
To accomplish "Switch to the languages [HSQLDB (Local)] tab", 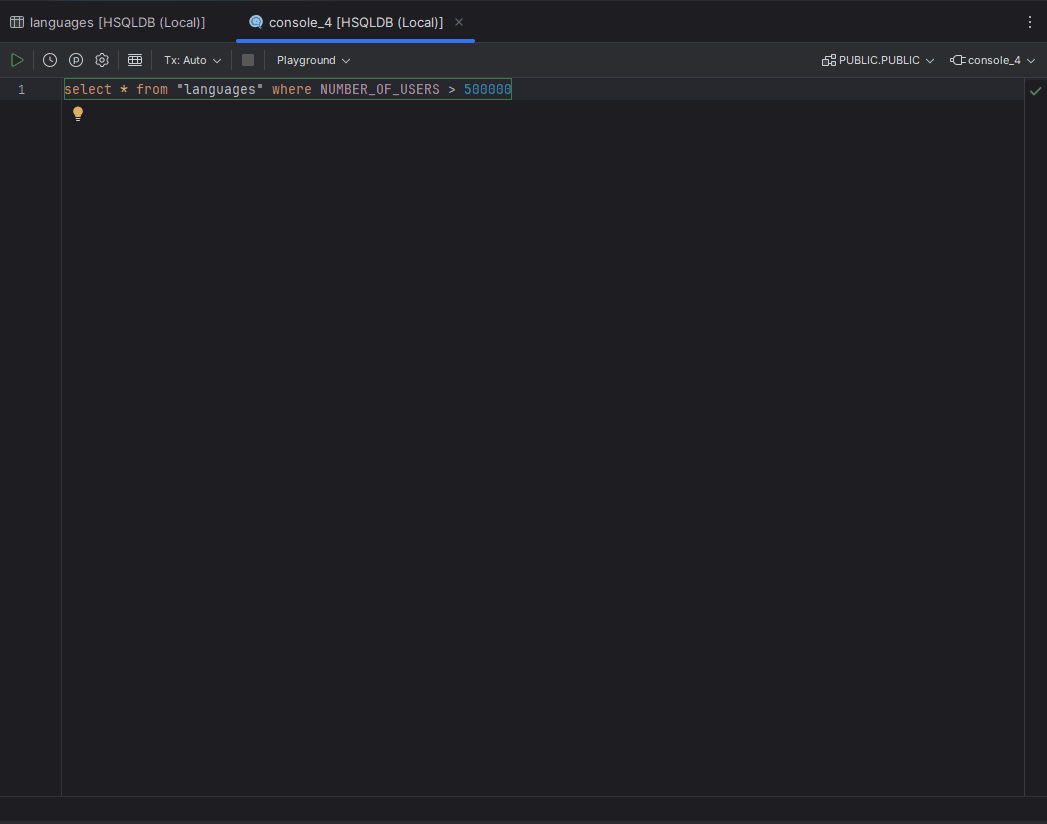I will (108, 22).
